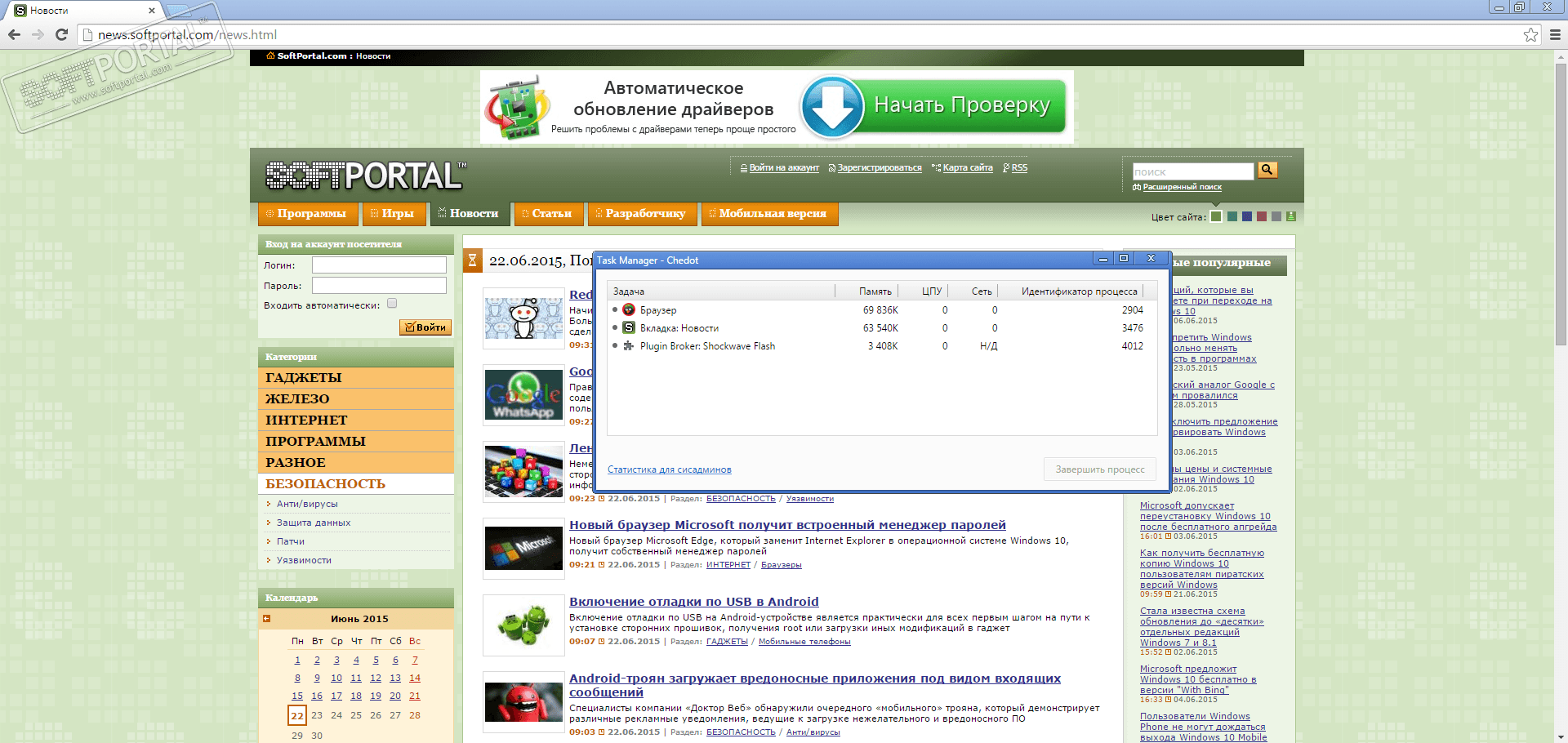Collapse the БЕЗОПАСНОСТЬ category
This screenshot has height=743, width=1568.
click(356, 484)
